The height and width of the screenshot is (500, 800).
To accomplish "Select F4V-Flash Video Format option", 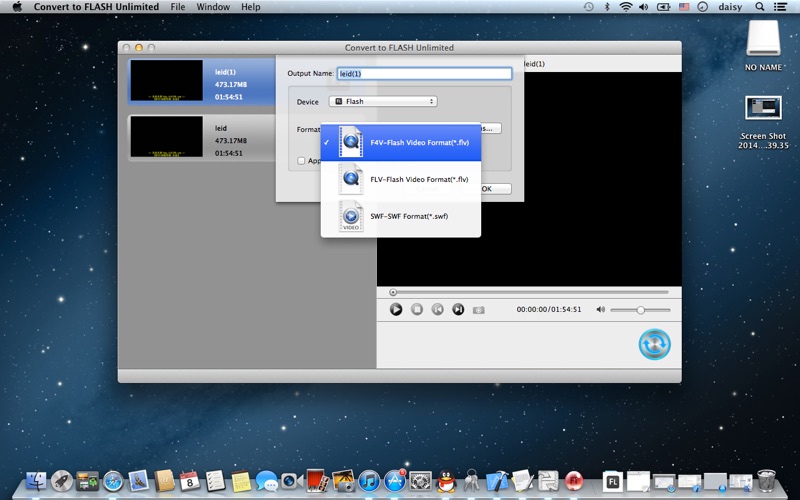I will click(401, 142).
